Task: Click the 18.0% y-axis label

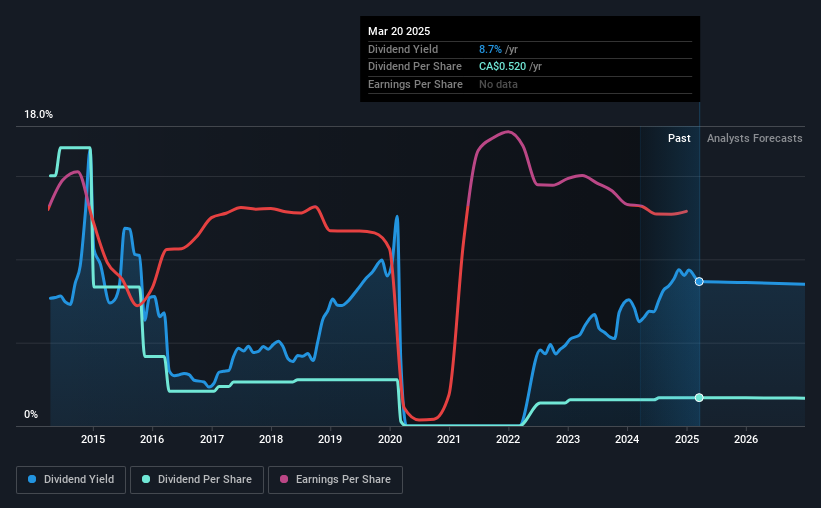Action: point(38,115)
